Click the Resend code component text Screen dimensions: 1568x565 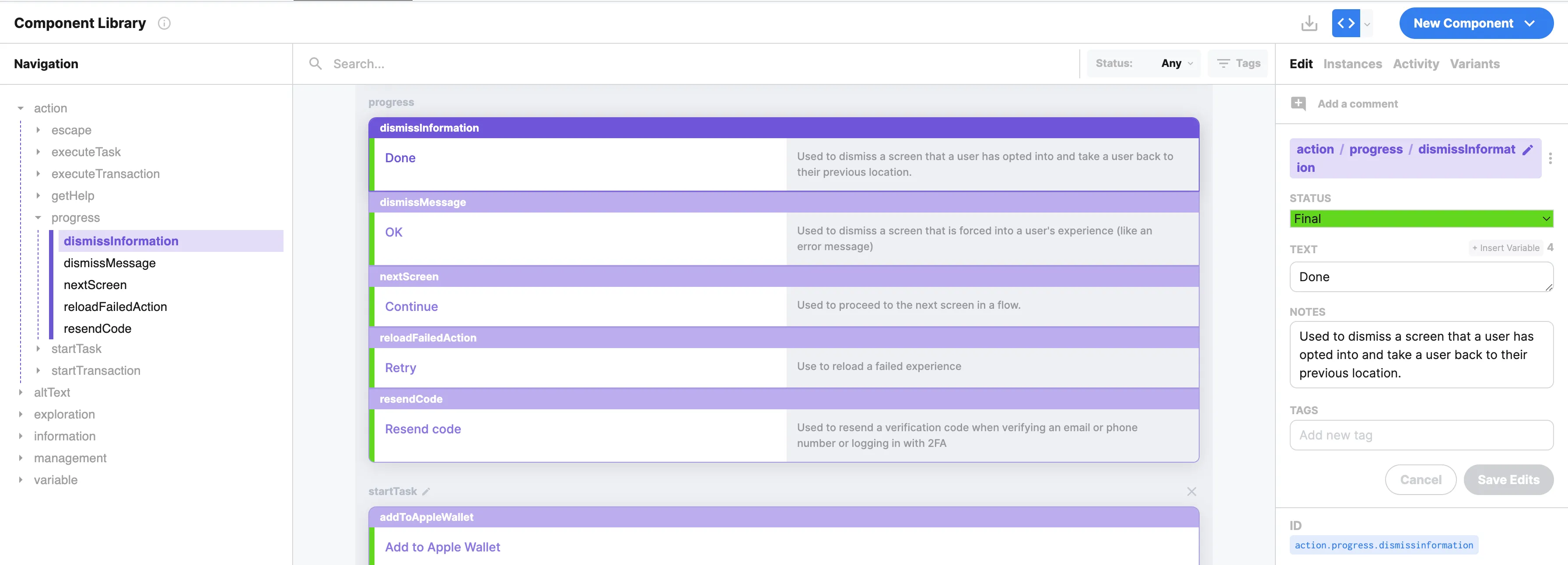[423, 429]
